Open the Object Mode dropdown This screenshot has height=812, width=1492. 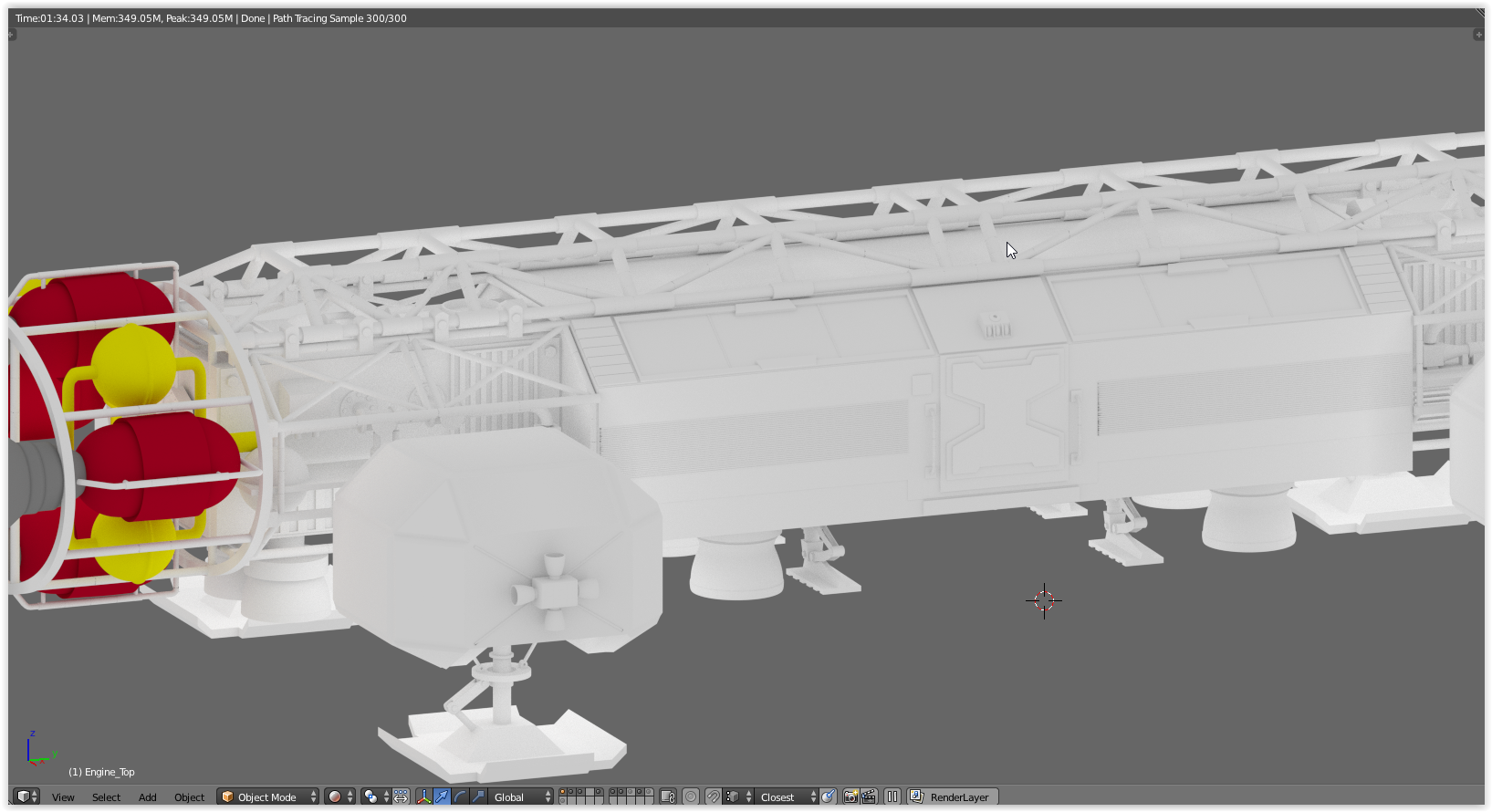tap(268, 796)
